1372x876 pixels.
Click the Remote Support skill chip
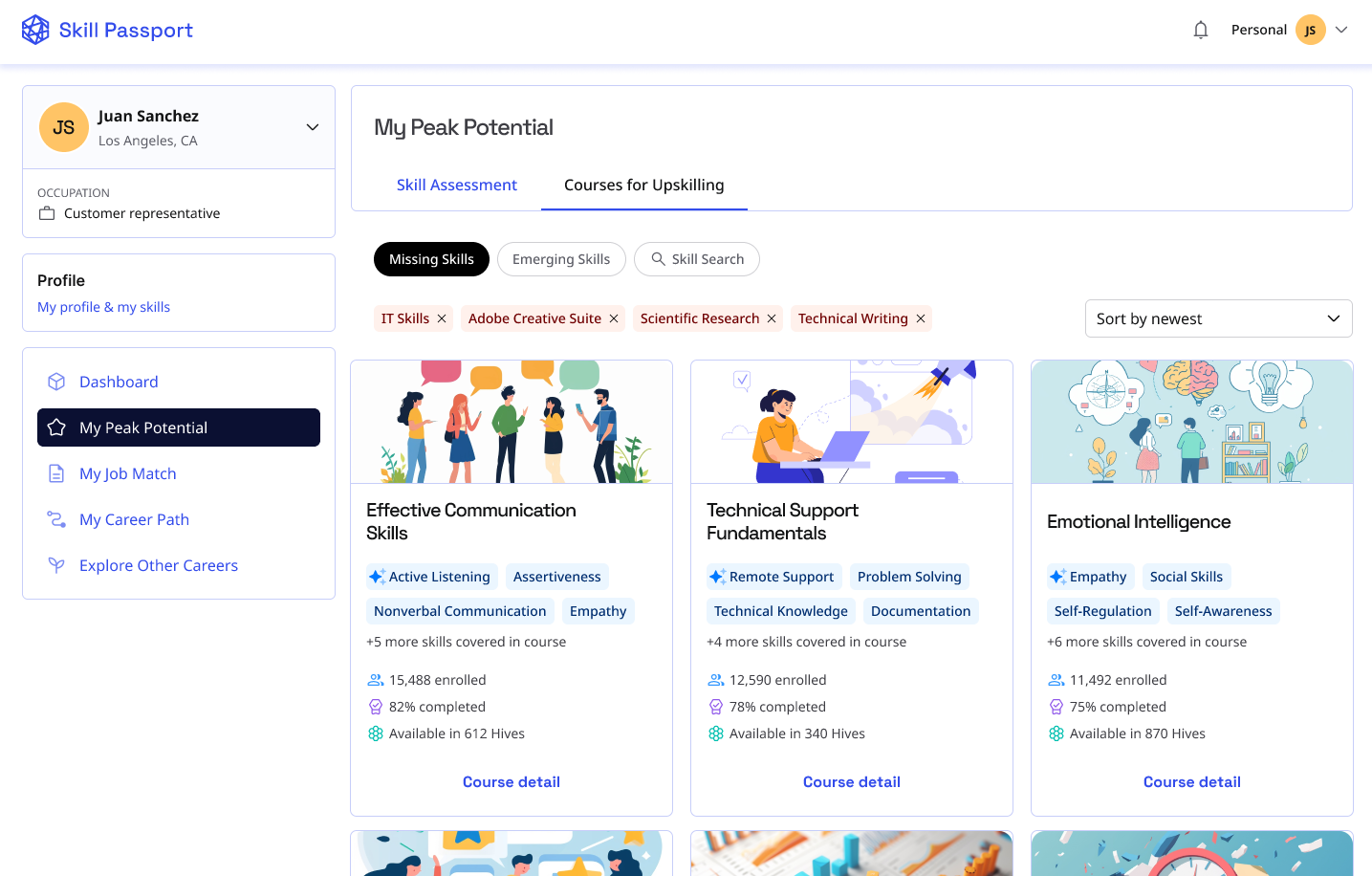[774, 577]
